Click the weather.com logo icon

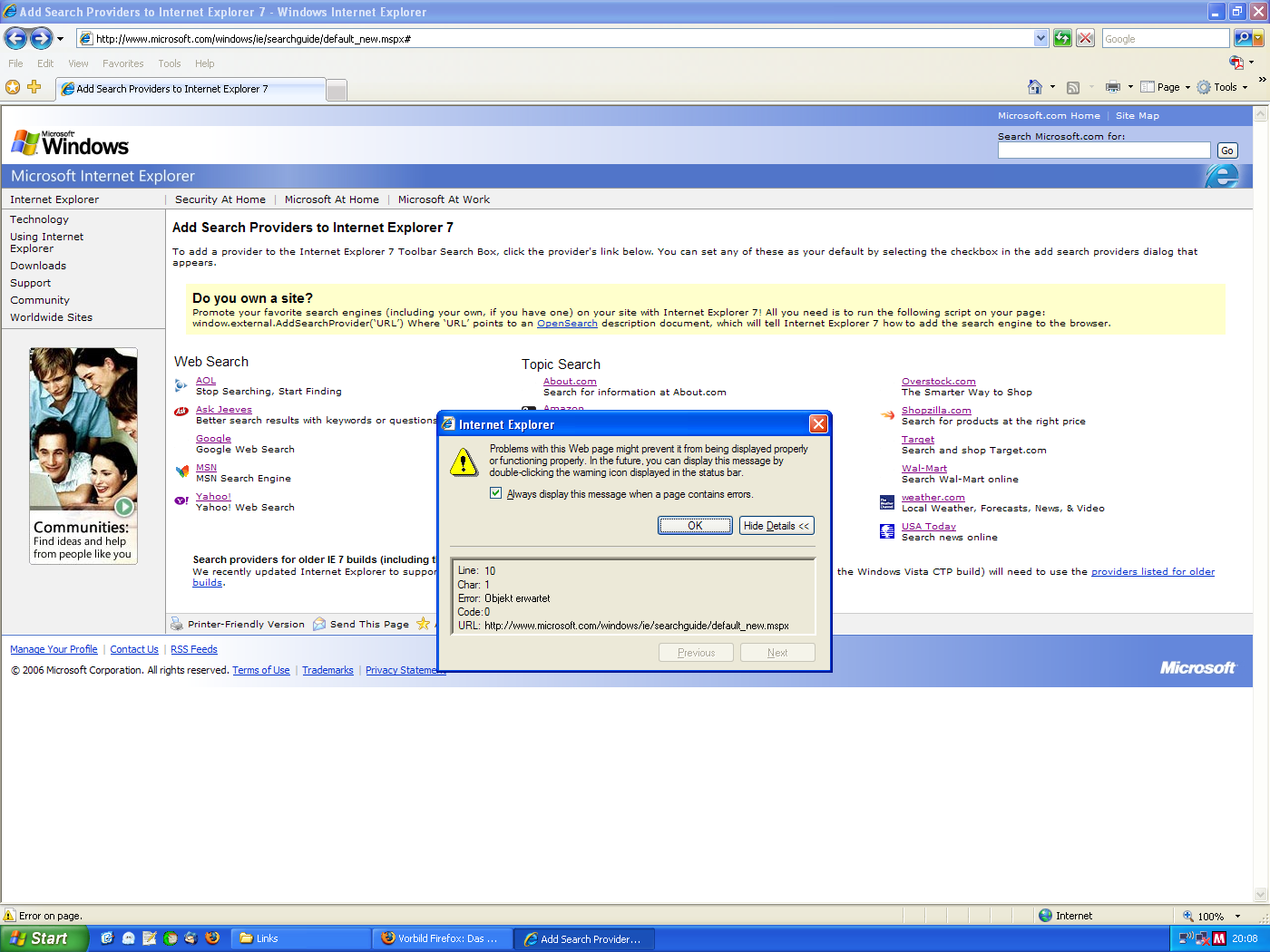(x=887, y=503)
